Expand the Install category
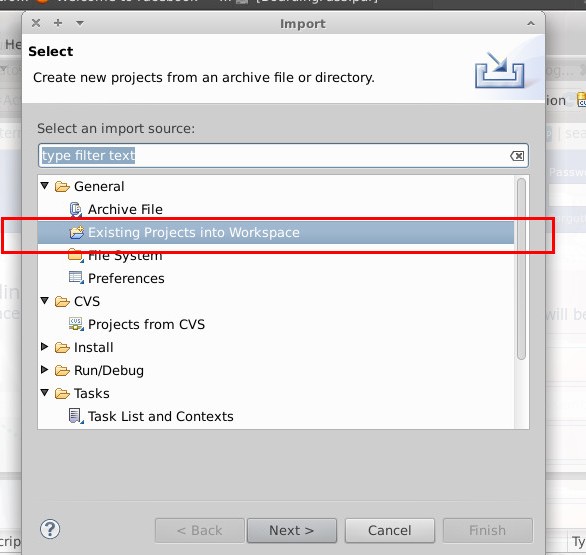The image size is (586, 555). 44,347
